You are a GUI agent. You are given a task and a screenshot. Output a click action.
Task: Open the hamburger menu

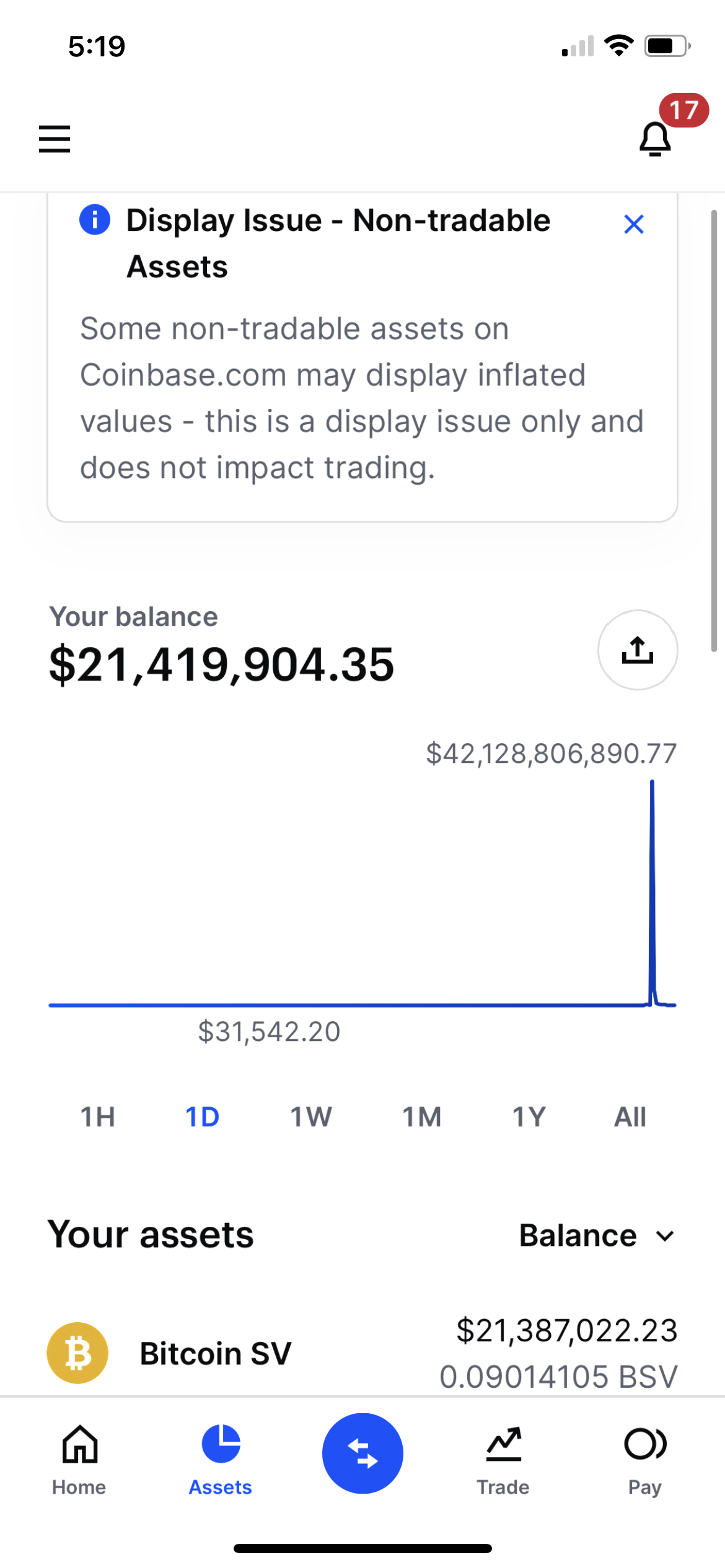click(x=55, y=138)
